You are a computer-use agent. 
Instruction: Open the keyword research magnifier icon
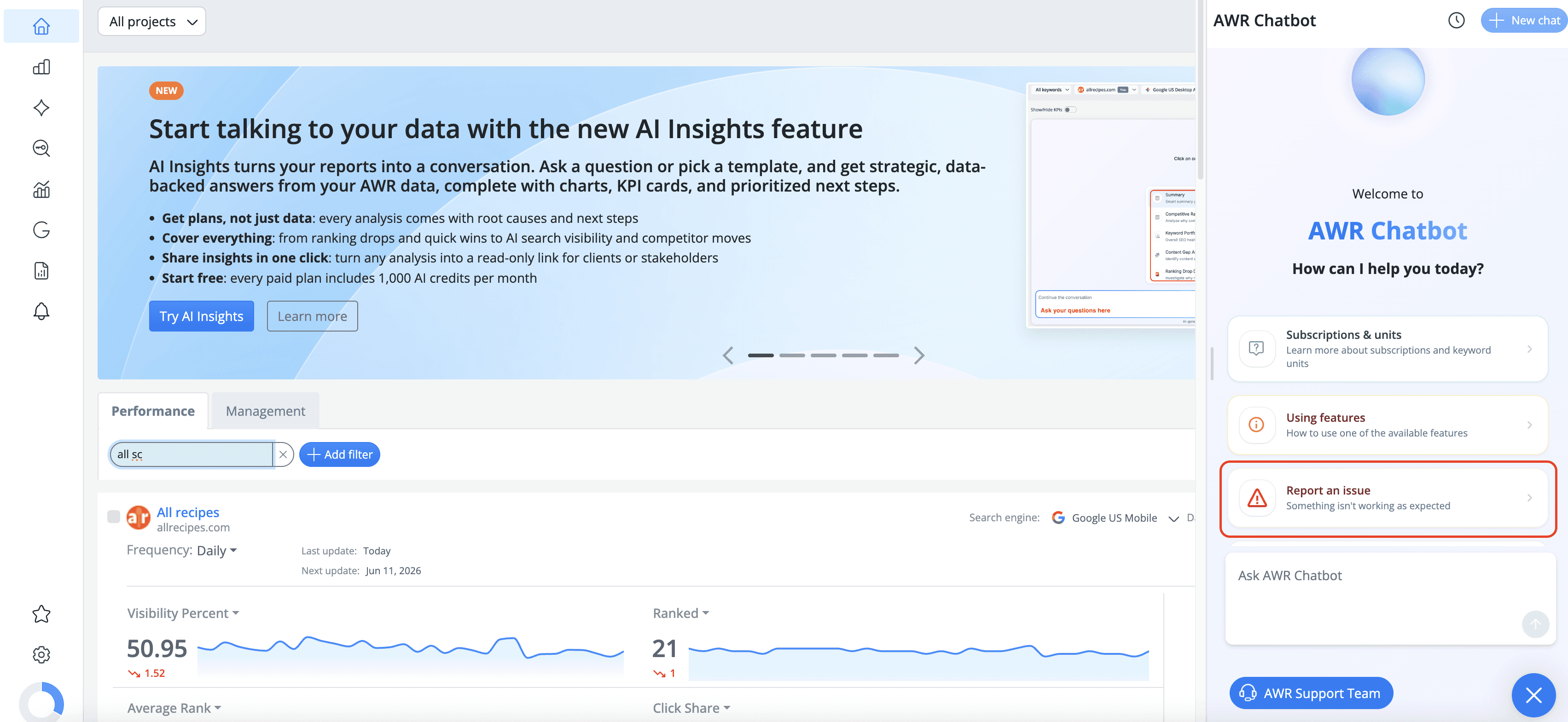(41, 149)
